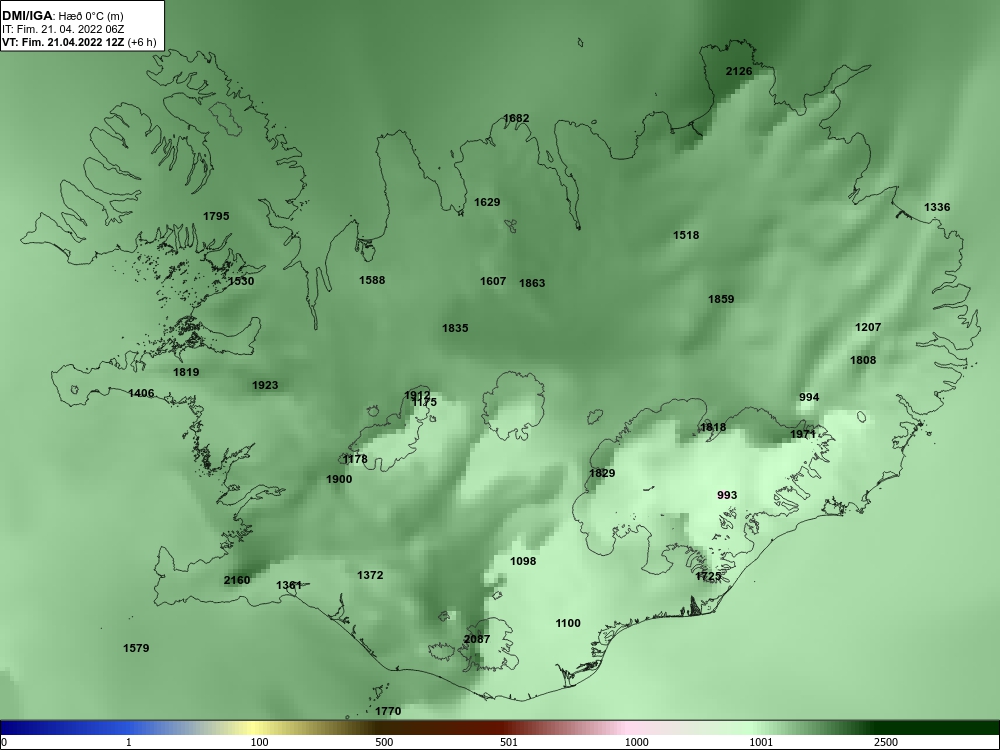Click the 1819 map value
1000x750 pixels.
coord(186,372)
